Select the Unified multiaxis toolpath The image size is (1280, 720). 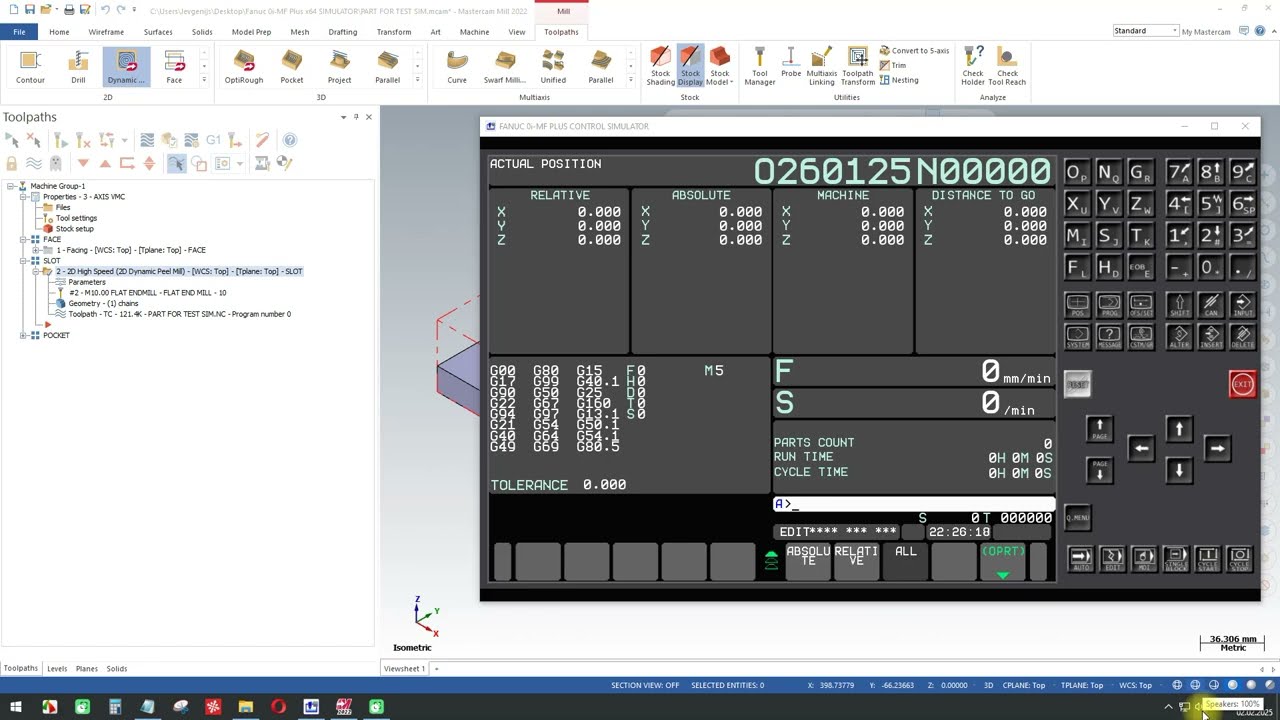click(x=553, y=67)
